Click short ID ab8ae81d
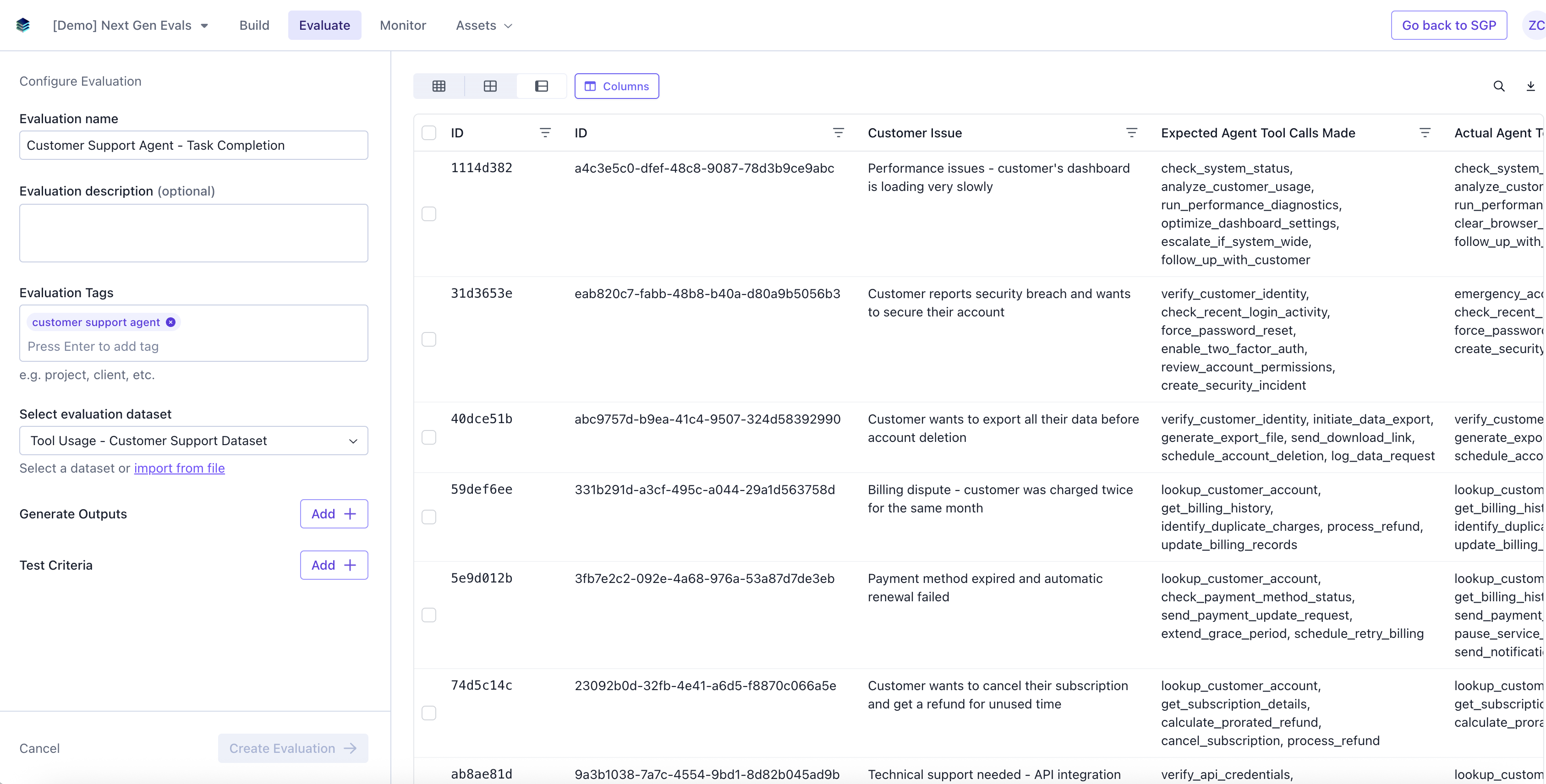Image resolution: width=1546 pixels, height=784 pixels. click(x=481, y=774)
